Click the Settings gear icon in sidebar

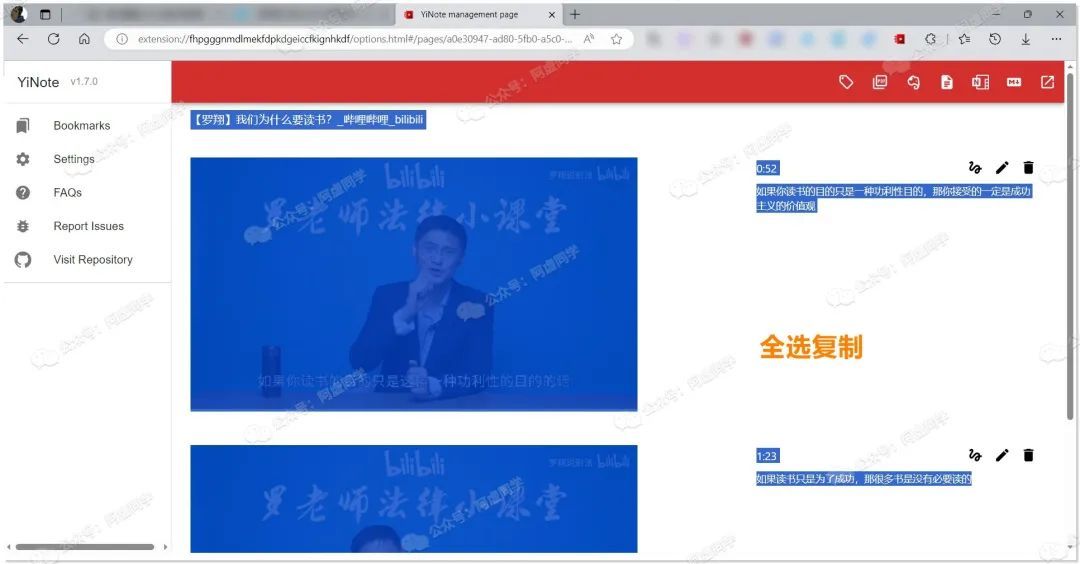(23, 159)
